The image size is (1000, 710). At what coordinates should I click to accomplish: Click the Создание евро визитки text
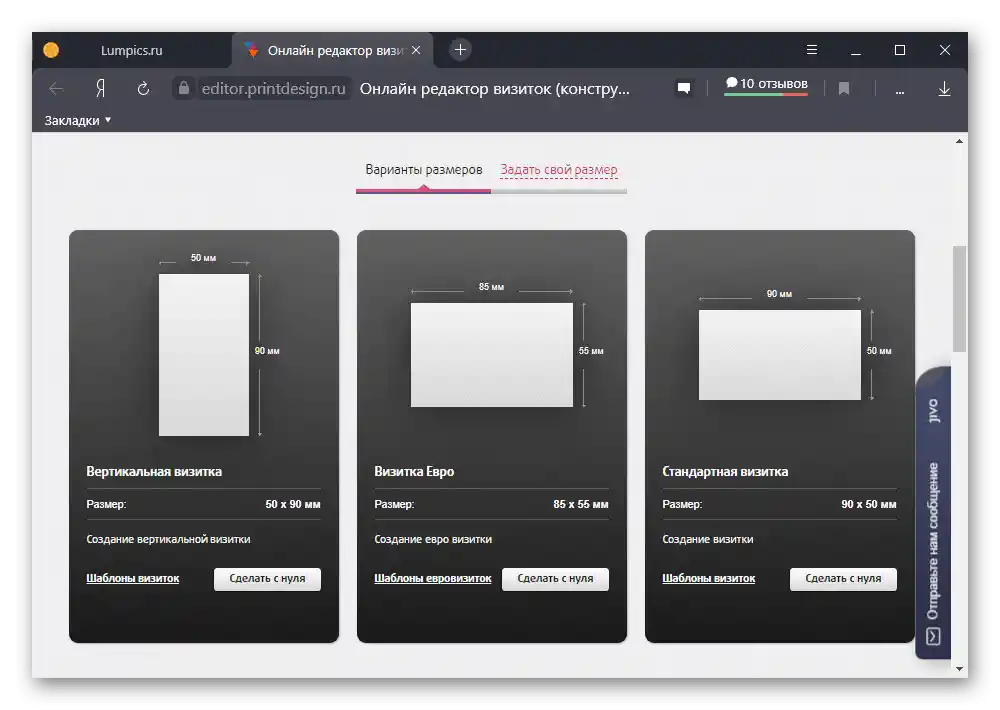(x=433, y=539)
